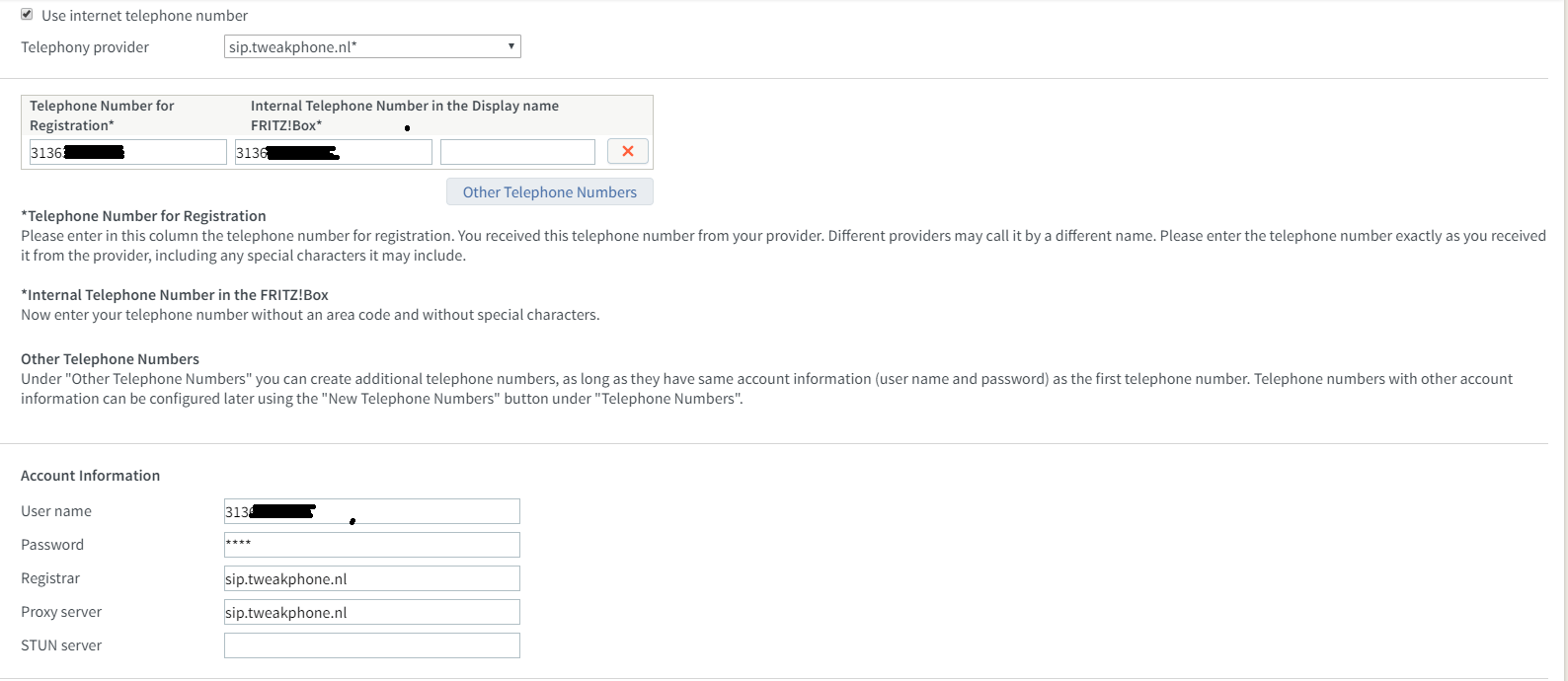Click the Registrar text field

(x=371, y=578)
